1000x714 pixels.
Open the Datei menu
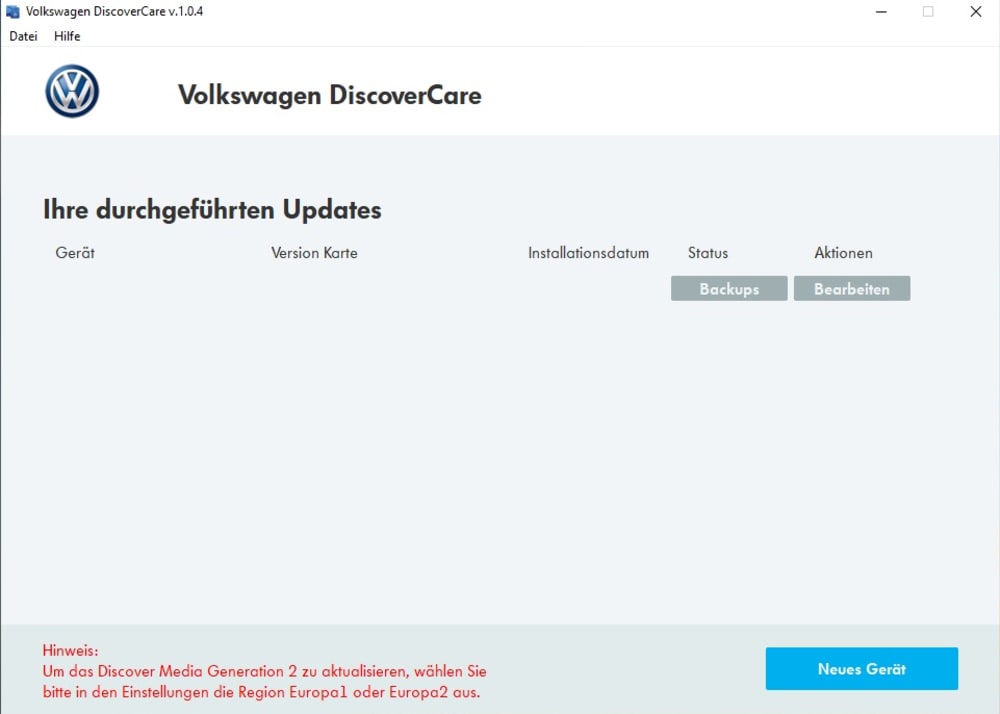pos(23,36)
